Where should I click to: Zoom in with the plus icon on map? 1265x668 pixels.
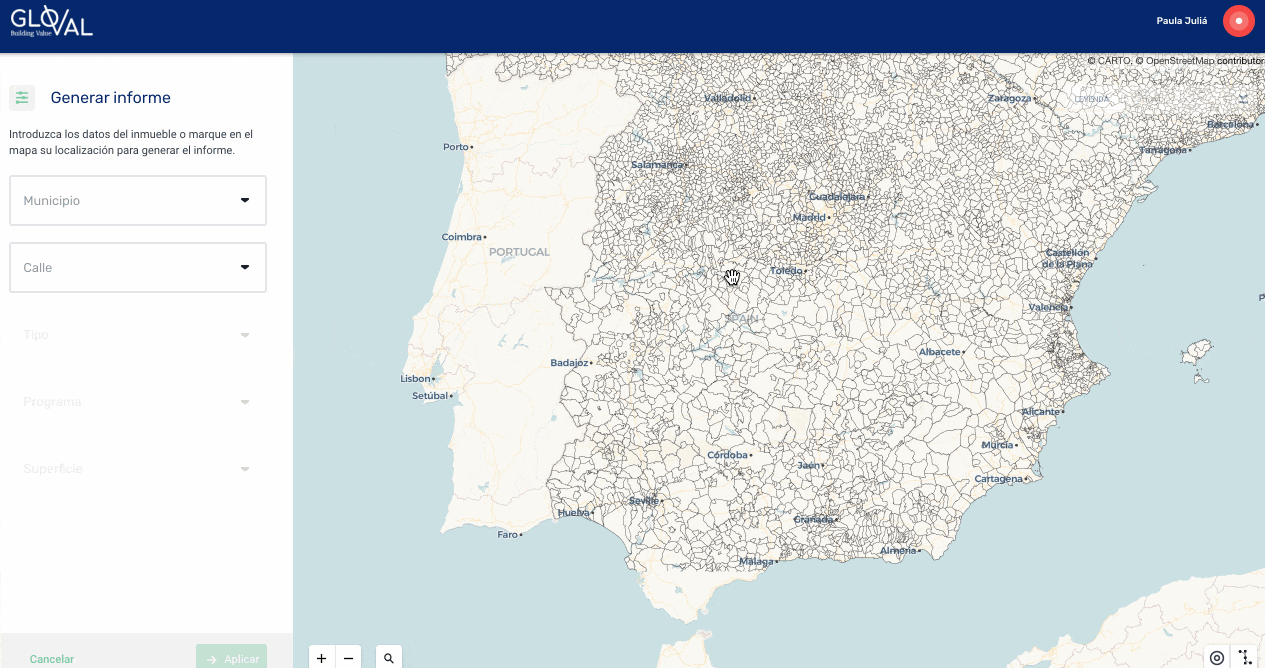point(321,657)
